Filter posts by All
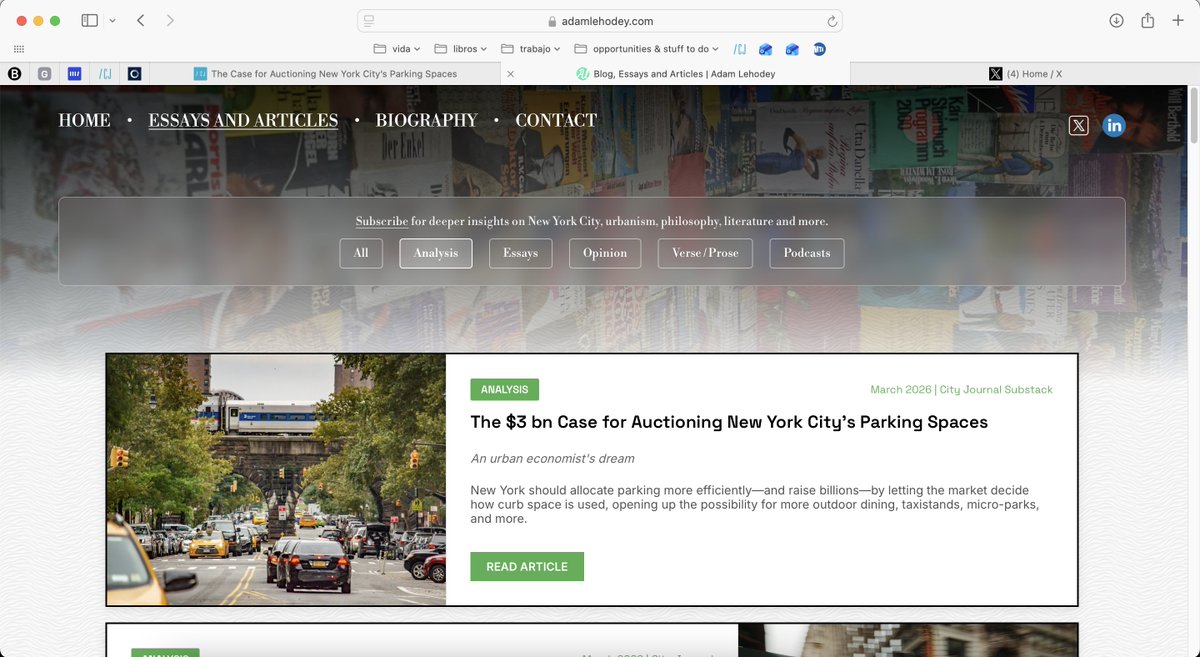Viewport: 1200px width, 657px height. 361,253
